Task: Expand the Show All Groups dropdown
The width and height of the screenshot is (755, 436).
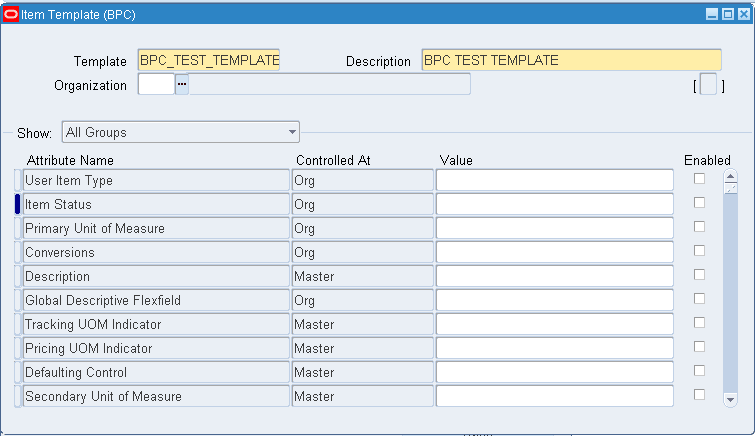Action: (293, 132)
